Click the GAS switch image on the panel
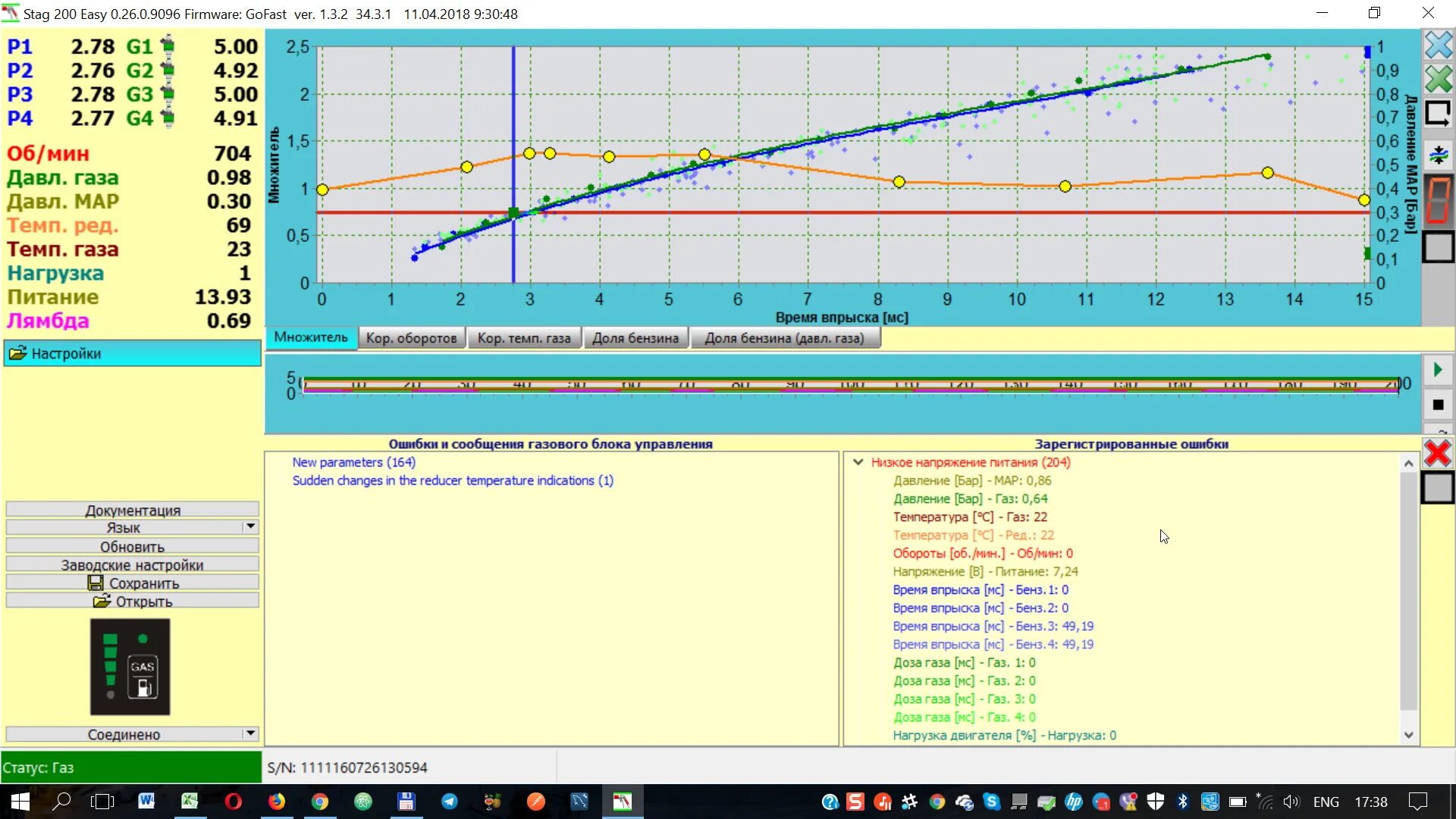Viewport: 1456px width, 819px height. tap(130, 667)
